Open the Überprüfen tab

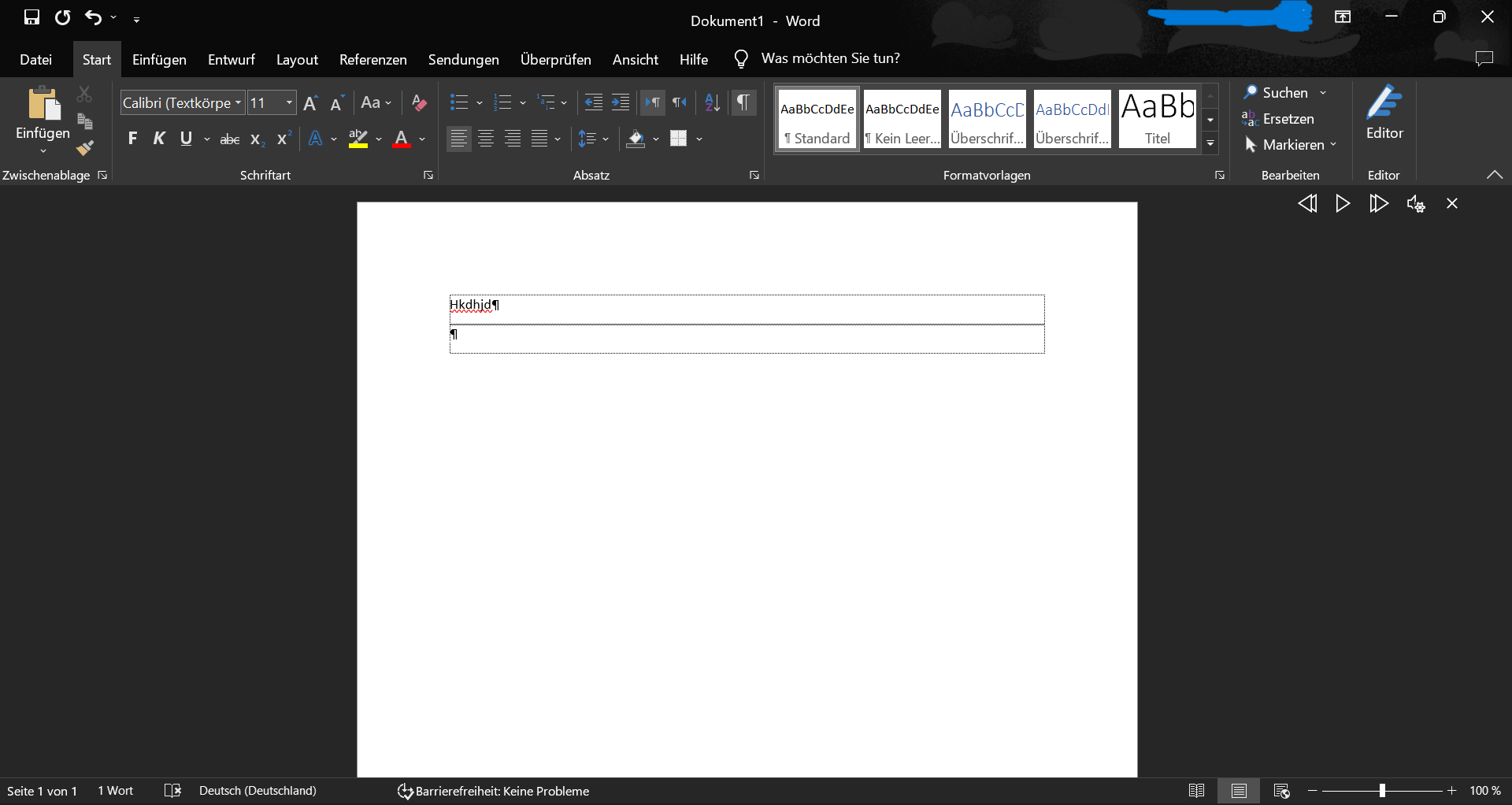tap(555, 59)
